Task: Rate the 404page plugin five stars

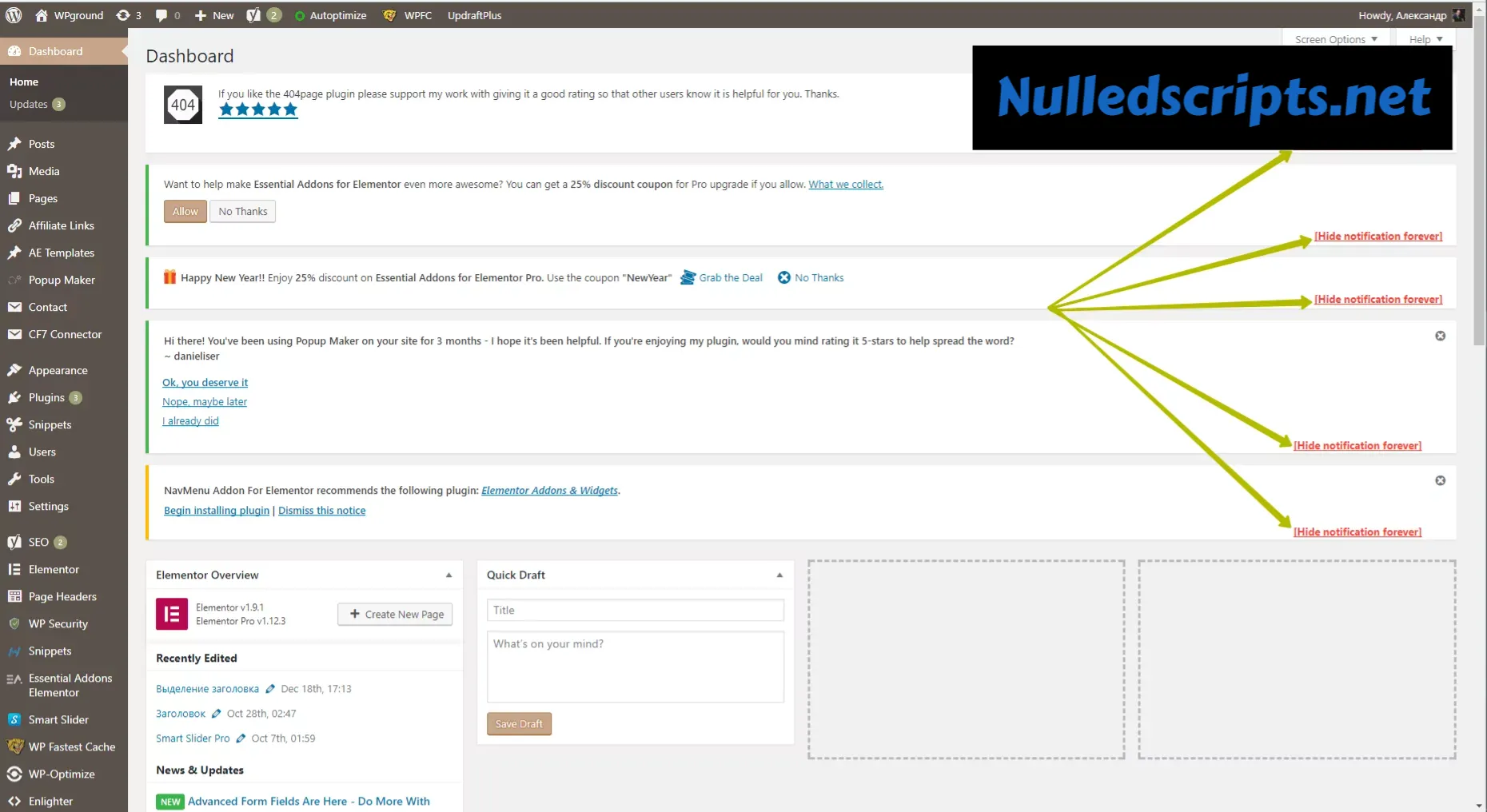Action: click(x=258, y=109)
